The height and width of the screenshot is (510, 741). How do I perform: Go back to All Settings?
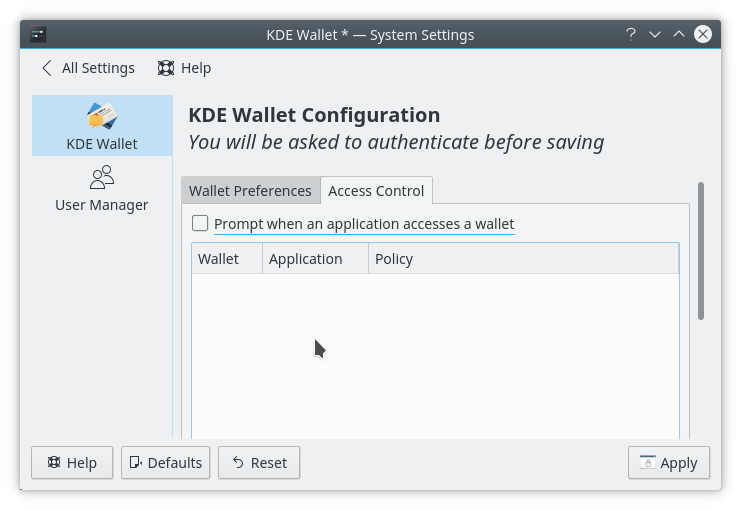[87, 68]
